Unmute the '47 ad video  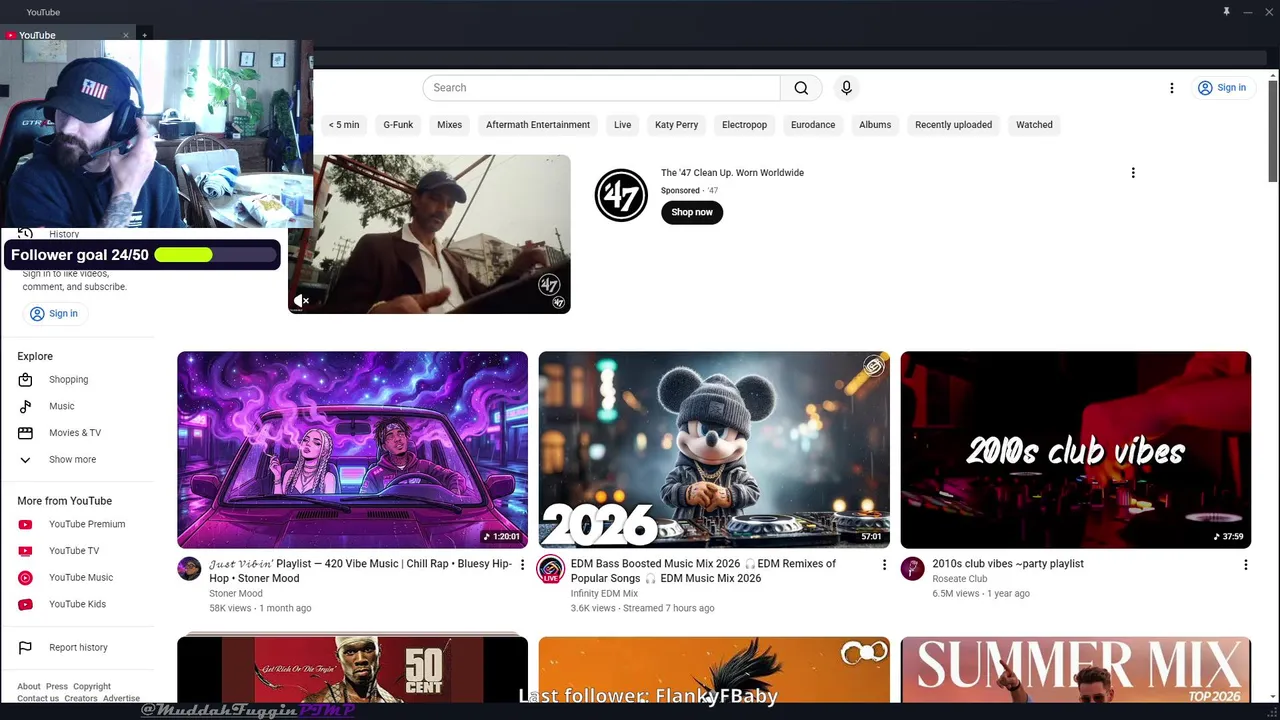[301, 300]
